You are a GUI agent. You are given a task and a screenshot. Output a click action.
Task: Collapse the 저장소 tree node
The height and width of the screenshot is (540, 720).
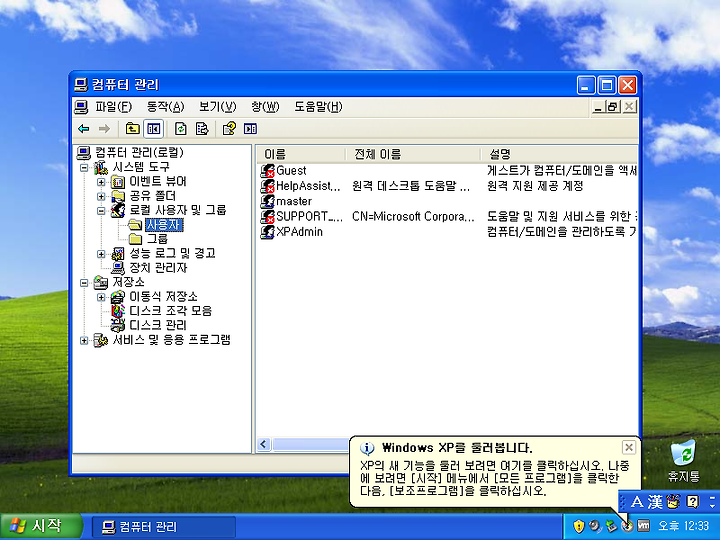pos(84,282)
